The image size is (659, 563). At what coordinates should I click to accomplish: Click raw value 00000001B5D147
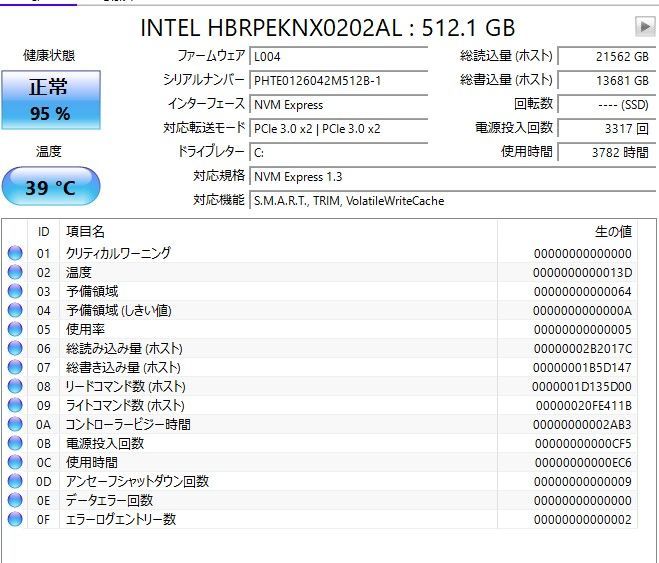(x=583, y=368)
